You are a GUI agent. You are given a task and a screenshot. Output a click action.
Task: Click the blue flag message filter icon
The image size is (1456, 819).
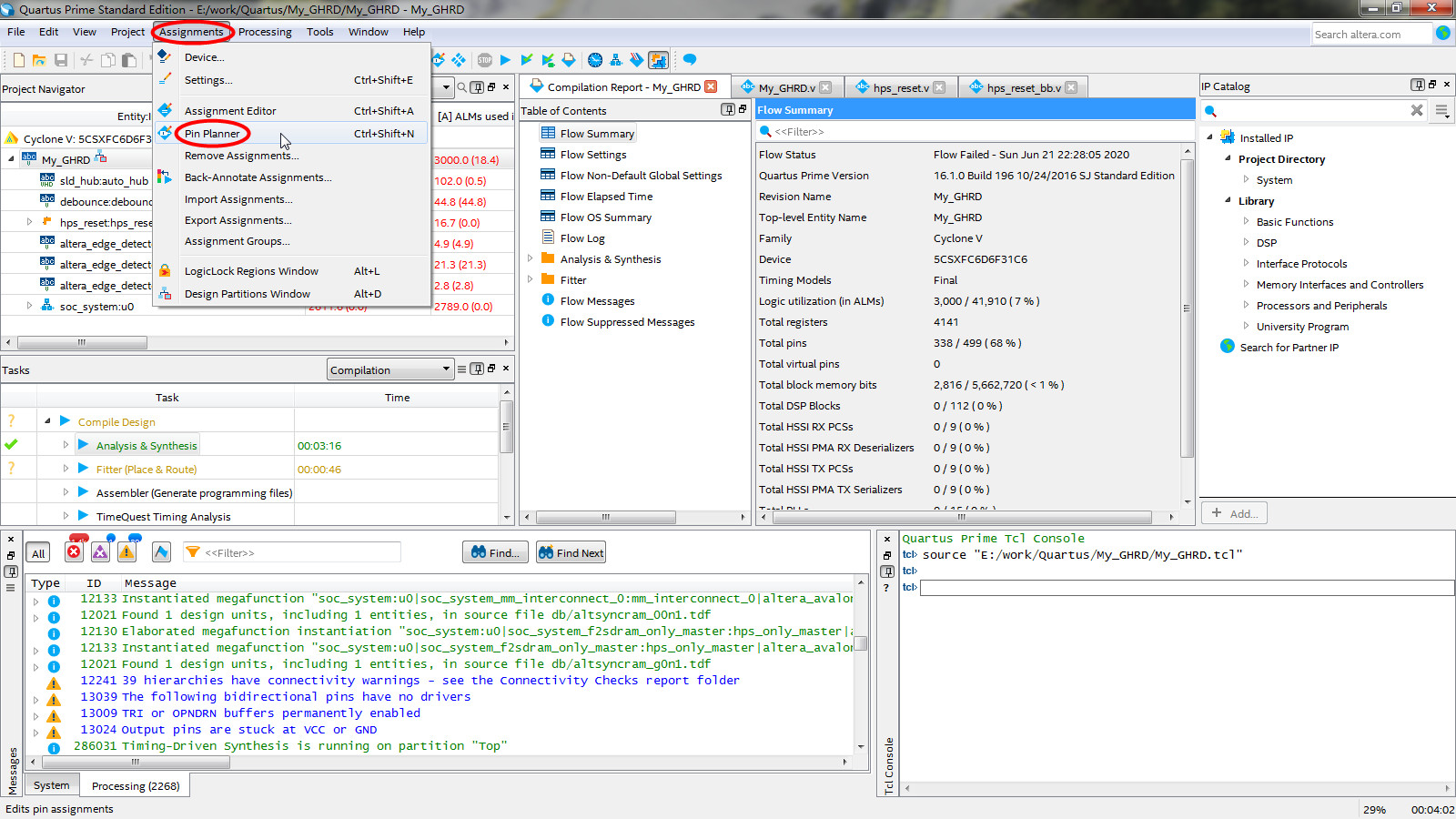(162, 551)
